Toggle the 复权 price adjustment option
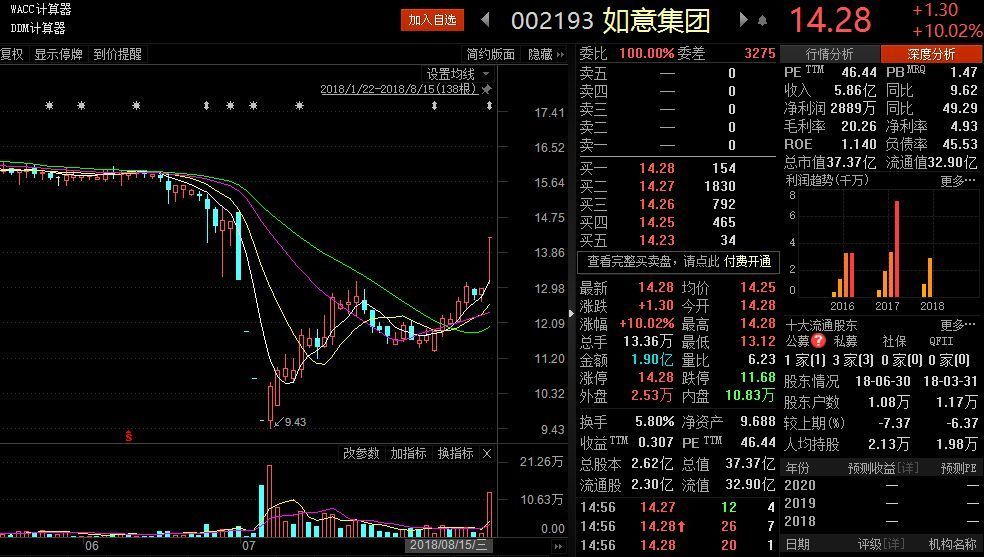 (x=12, y=55)
